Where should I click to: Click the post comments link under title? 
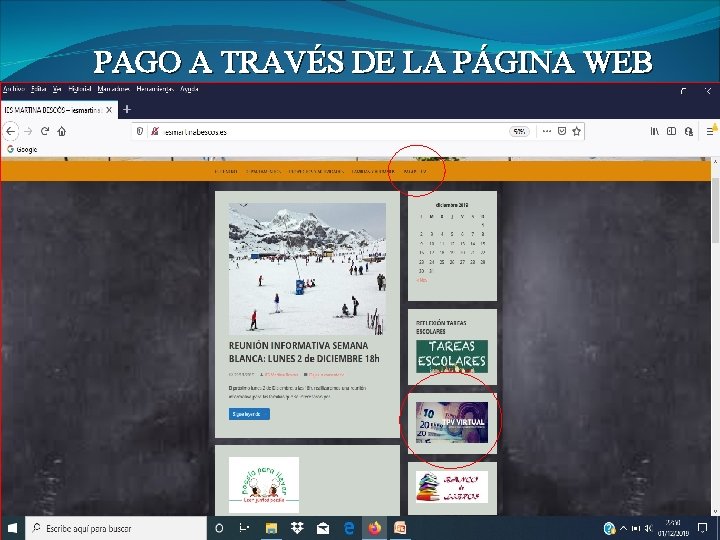tap(324, 375)
